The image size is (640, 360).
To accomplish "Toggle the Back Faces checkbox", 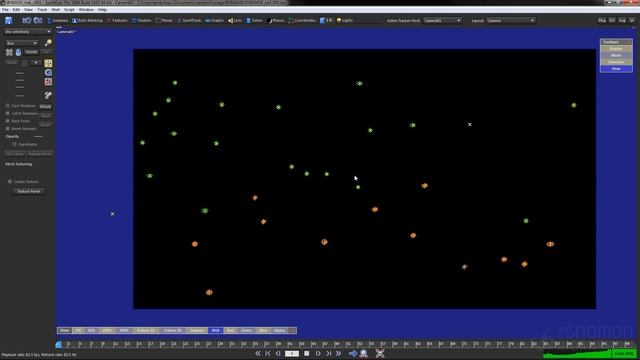I will [x=7, y=121].
